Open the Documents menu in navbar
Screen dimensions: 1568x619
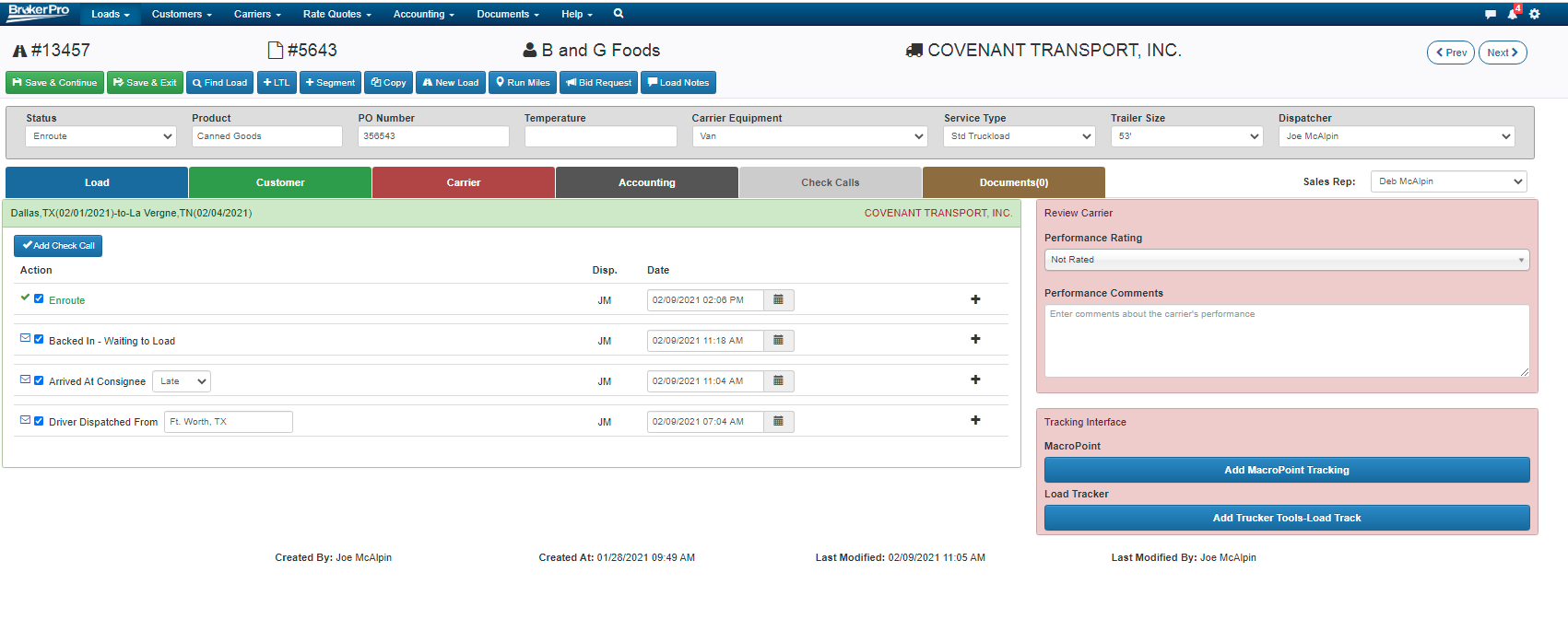tap(508, 14)
